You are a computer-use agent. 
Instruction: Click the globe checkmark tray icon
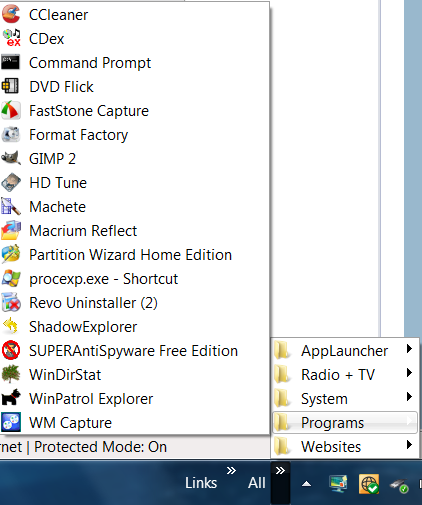click(x=369, y=484)
